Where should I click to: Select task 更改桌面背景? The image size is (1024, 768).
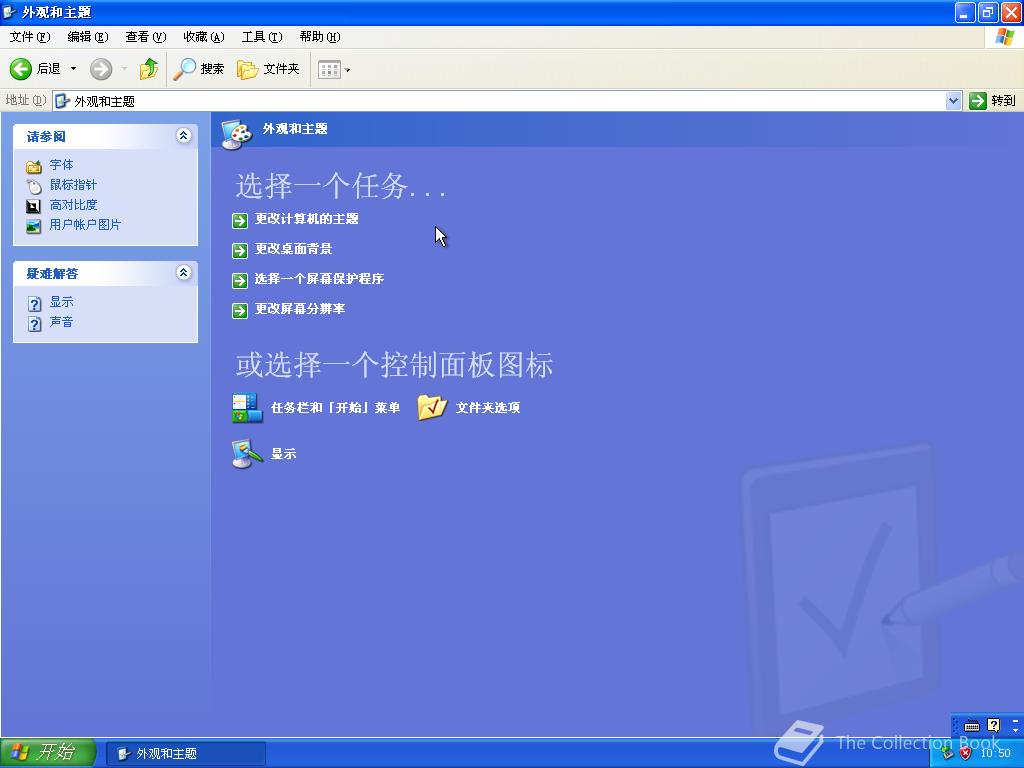pyautogui.click(x=293, y=249)
